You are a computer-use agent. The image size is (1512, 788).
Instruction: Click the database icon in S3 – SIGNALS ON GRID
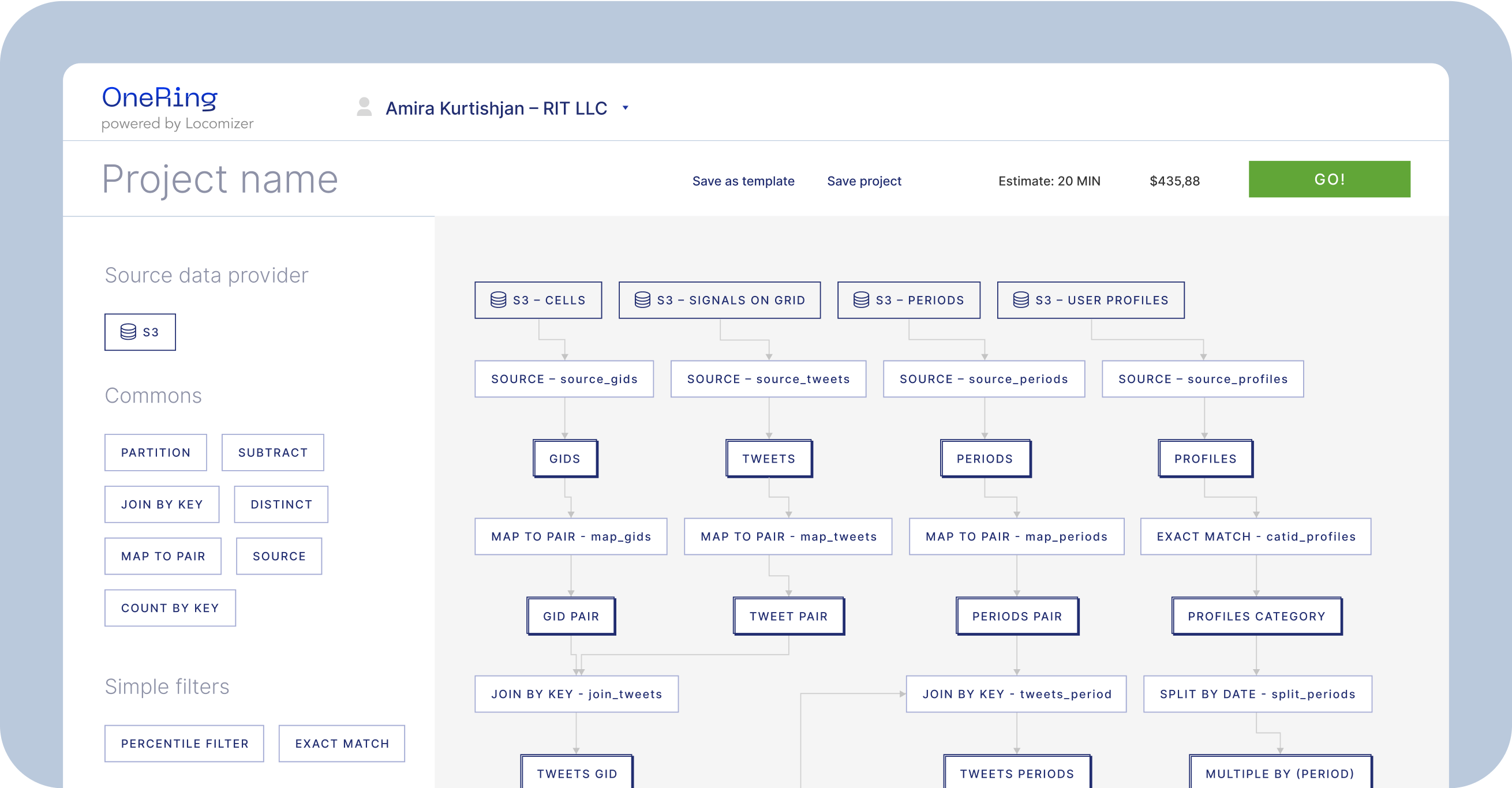pyautogui.click(x=642, y=300)
